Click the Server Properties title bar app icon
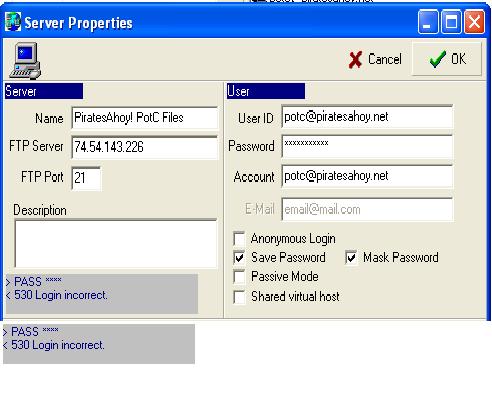This screenshot has width=492, height=399. coord(13,22)
